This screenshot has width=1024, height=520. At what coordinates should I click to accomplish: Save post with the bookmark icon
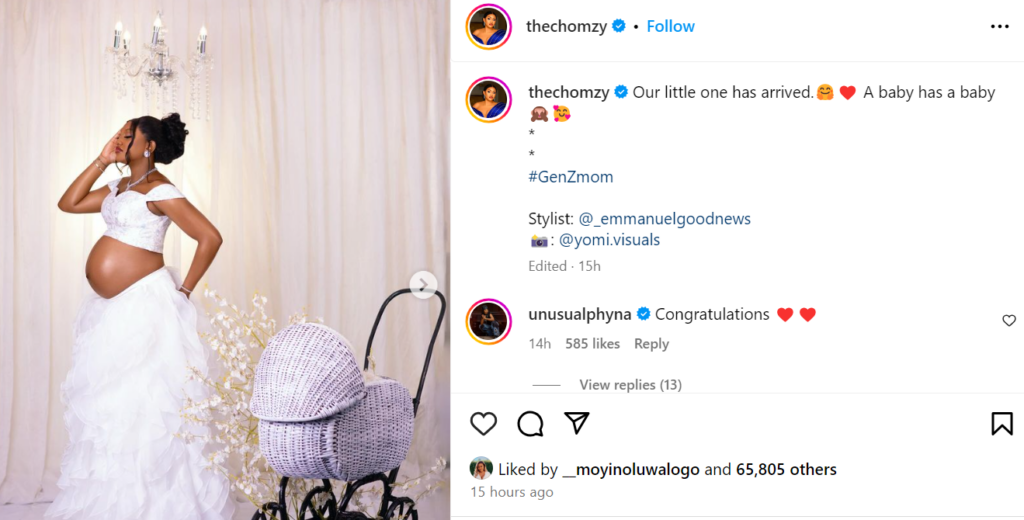pyautogui.click(x=1001, y=424)
